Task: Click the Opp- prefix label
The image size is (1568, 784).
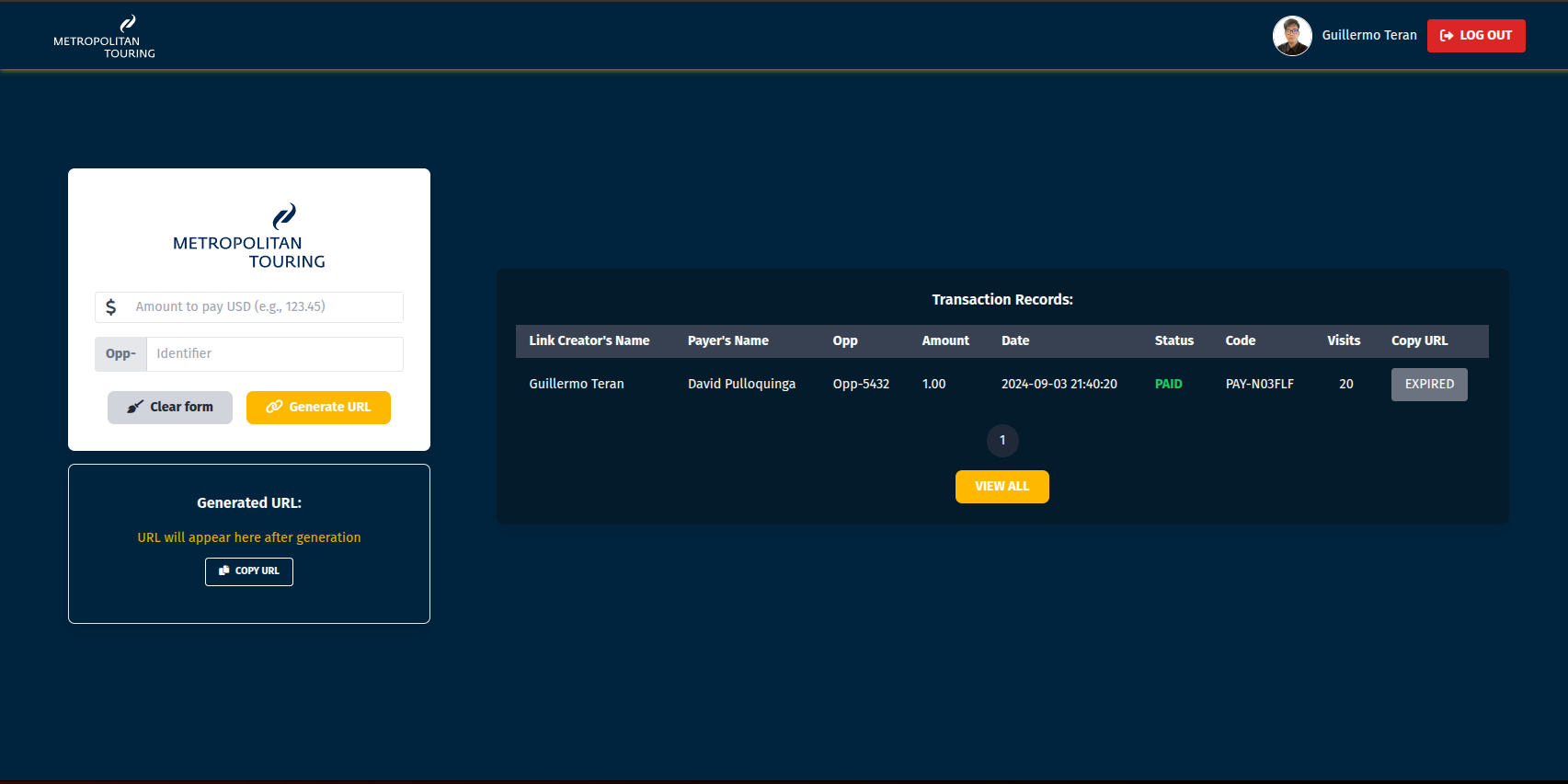Action: (120, 354)
